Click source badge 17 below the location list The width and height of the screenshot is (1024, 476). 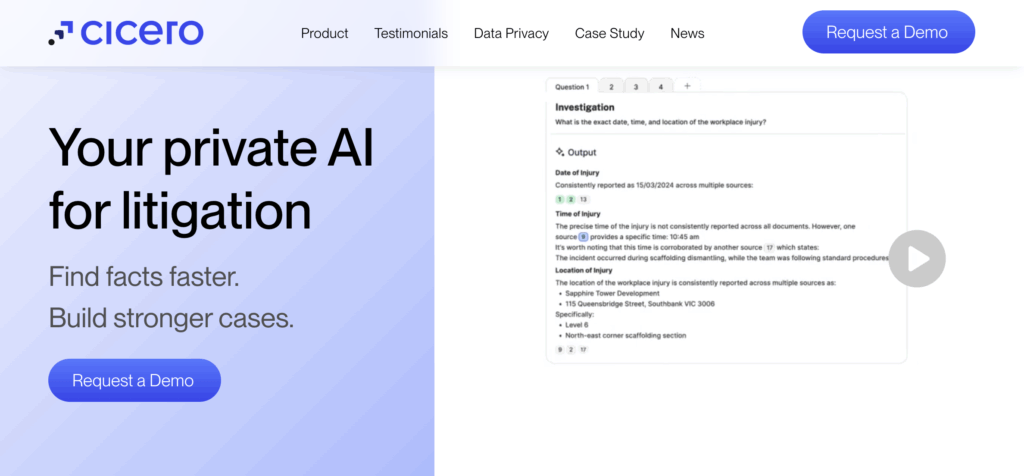click(583, 350)
